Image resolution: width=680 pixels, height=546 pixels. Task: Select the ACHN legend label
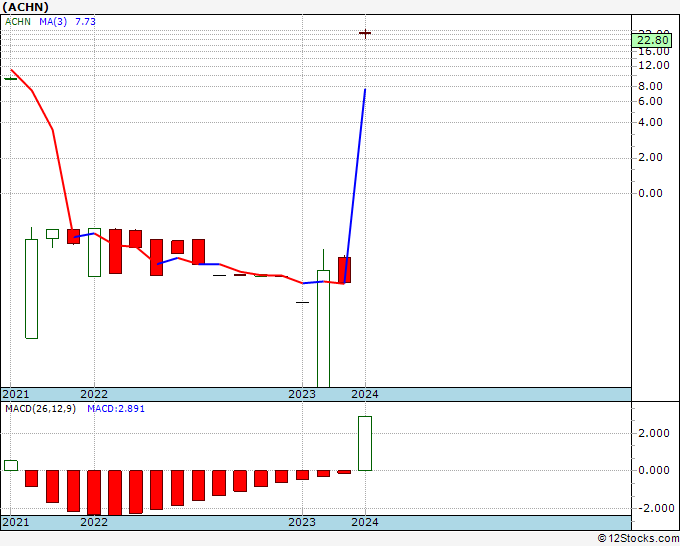click(x=18, y=22)
